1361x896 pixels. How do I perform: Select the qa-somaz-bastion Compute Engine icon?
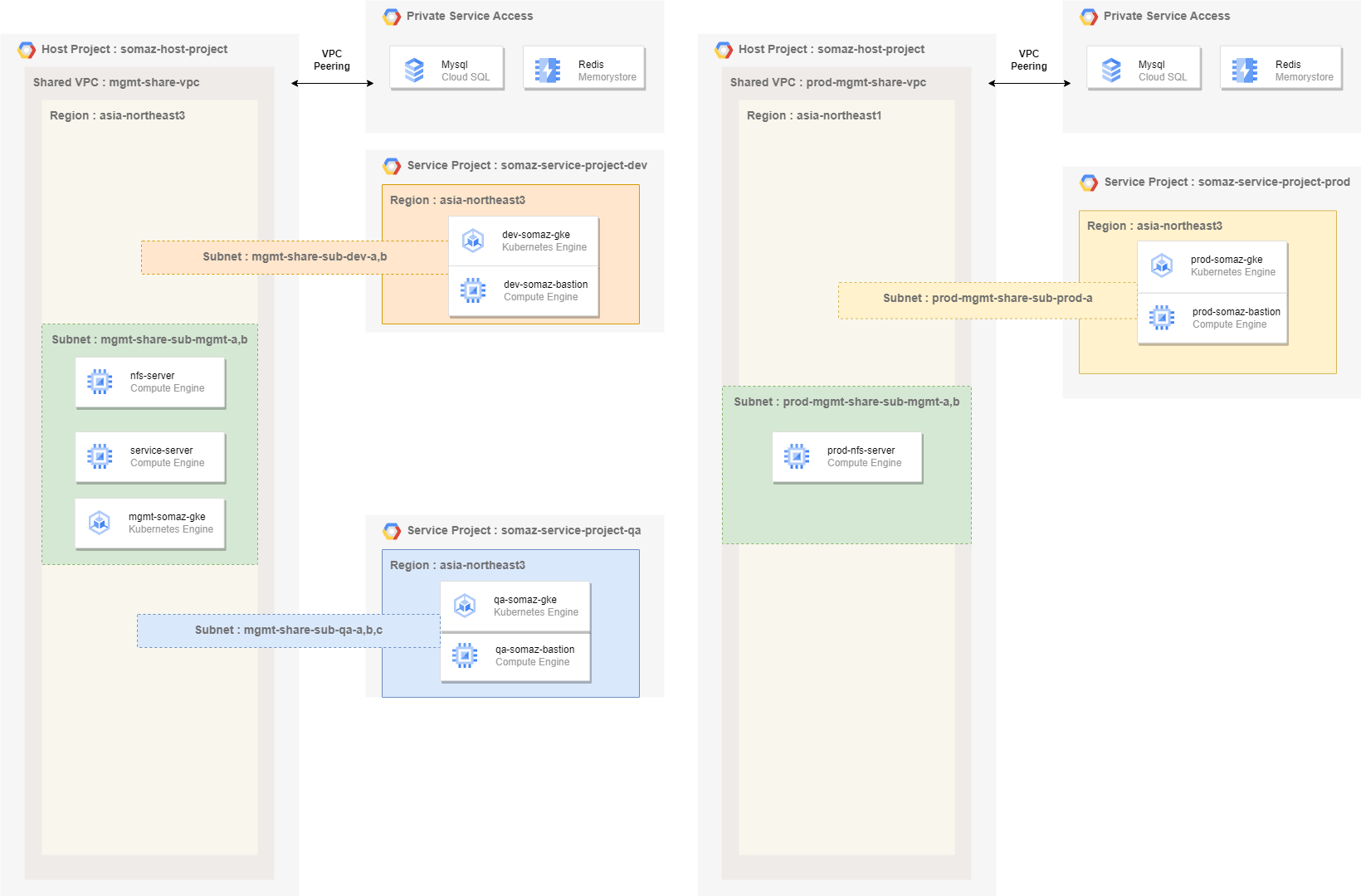(x=465, y=655)
